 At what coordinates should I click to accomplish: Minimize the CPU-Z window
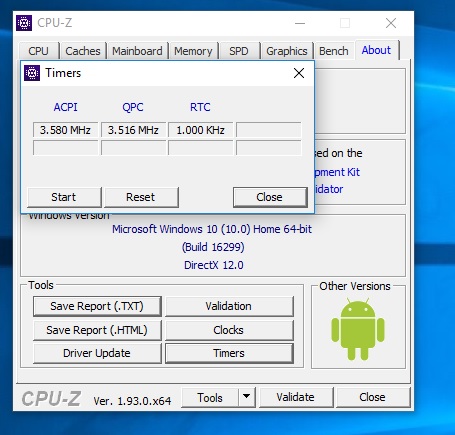point(300,23)
